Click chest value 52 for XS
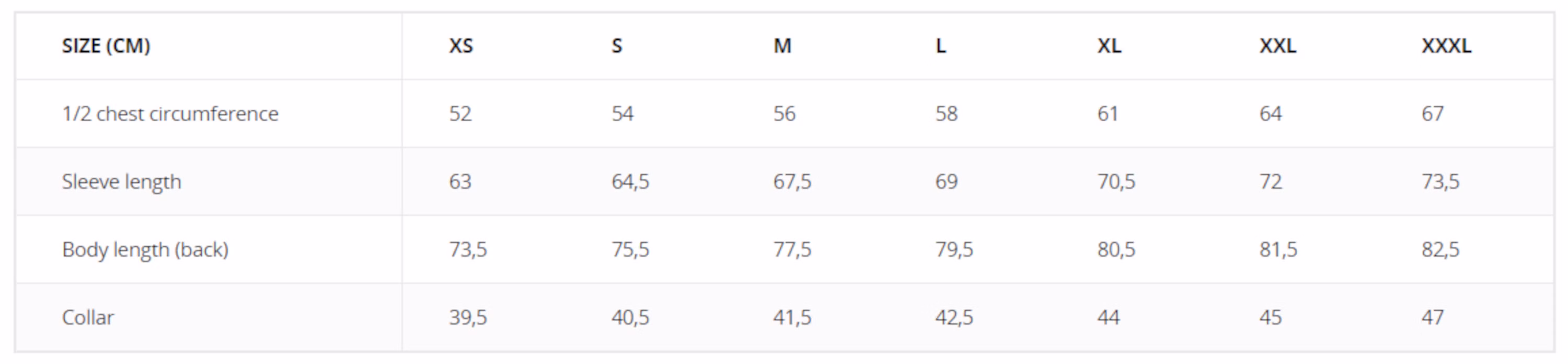The height and width of the screenshot is (364, 1568). (460, 114)
